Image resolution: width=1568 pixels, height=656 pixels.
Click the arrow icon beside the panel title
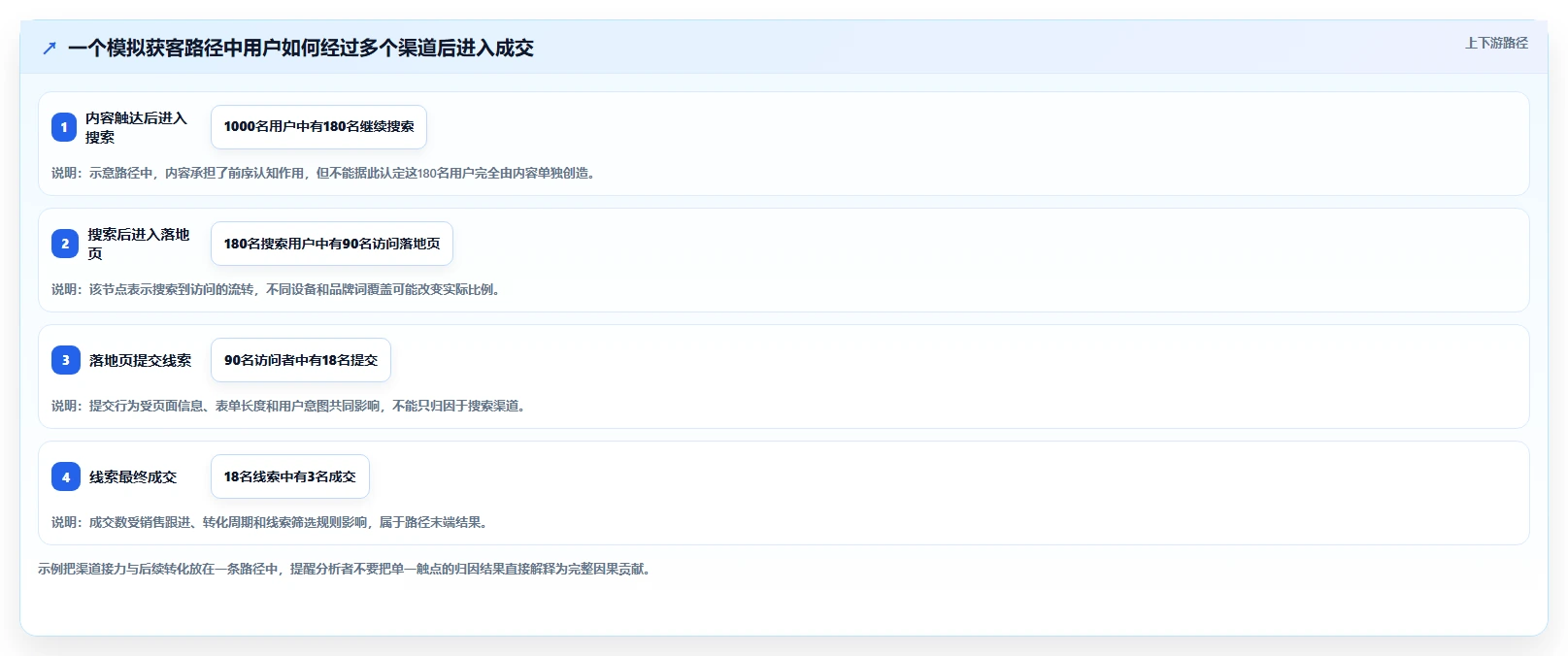[50, 48]
